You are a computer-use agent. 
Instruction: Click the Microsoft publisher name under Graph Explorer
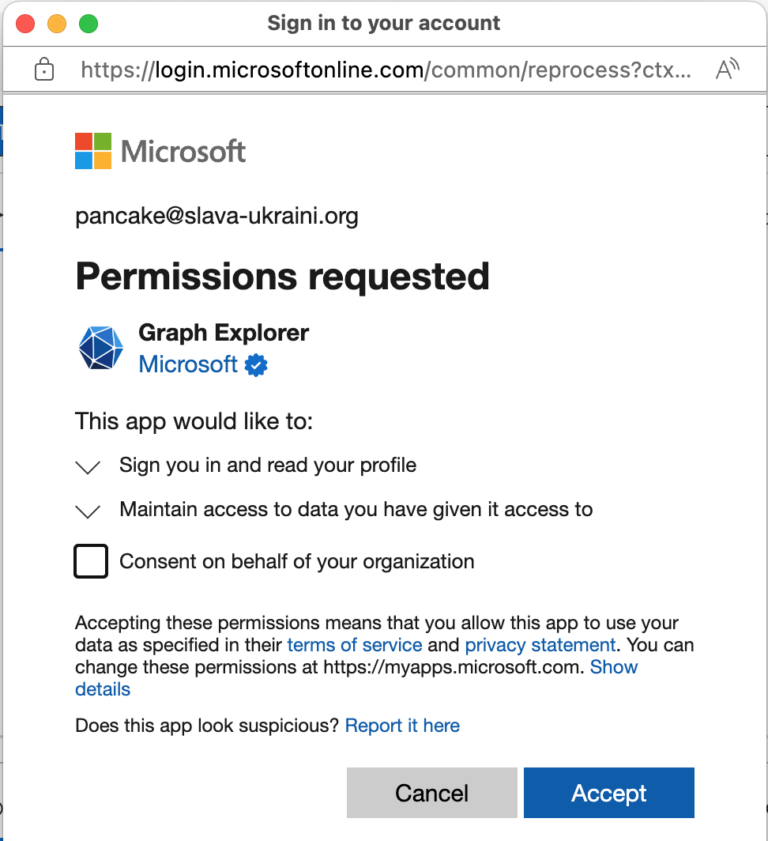(188, 365)
